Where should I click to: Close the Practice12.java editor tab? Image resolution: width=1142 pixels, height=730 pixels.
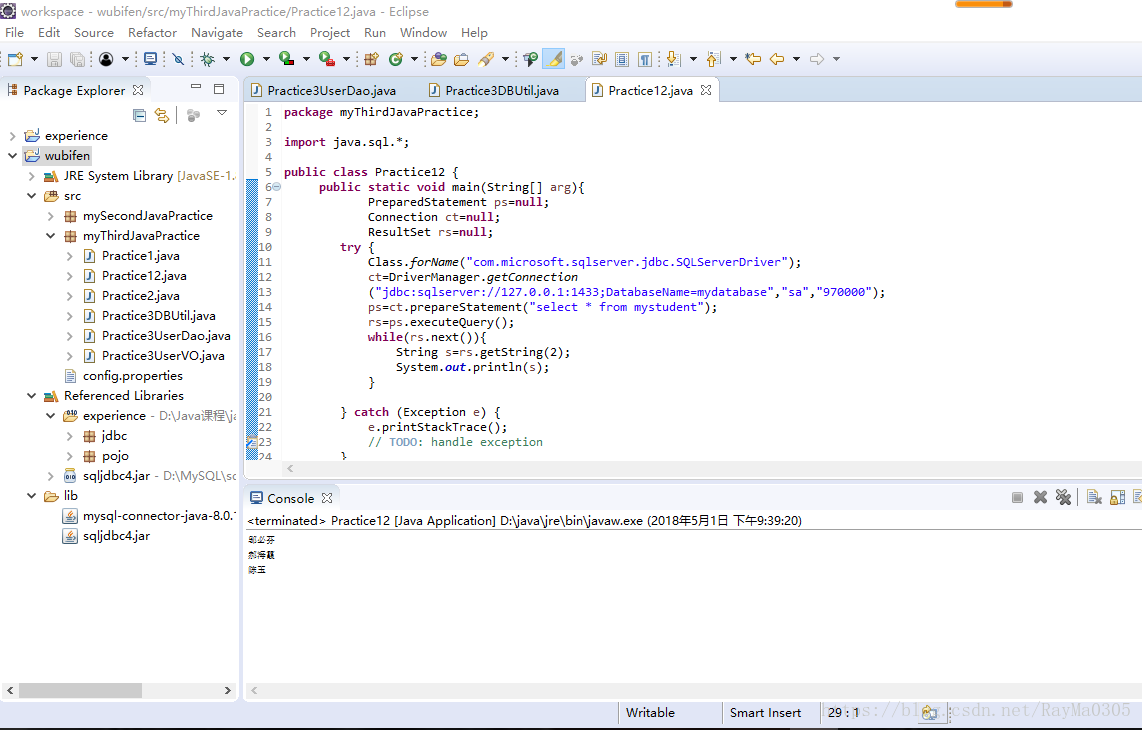click(706, 90)
